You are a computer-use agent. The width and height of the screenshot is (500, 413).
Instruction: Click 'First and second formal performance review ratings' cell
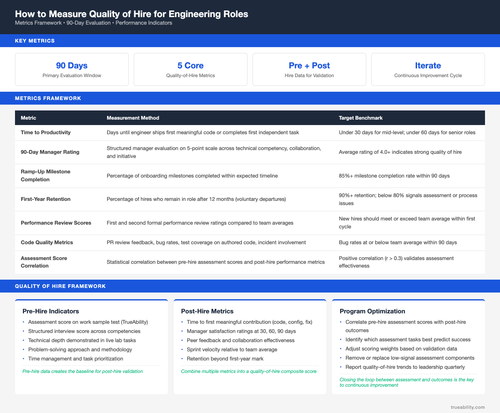tap(200, 223)
